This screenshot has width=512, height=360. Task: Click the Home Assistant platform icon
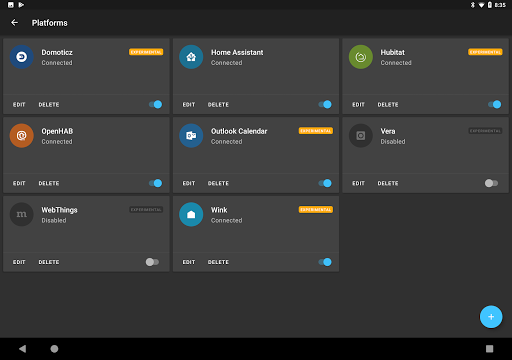(191, 57)
